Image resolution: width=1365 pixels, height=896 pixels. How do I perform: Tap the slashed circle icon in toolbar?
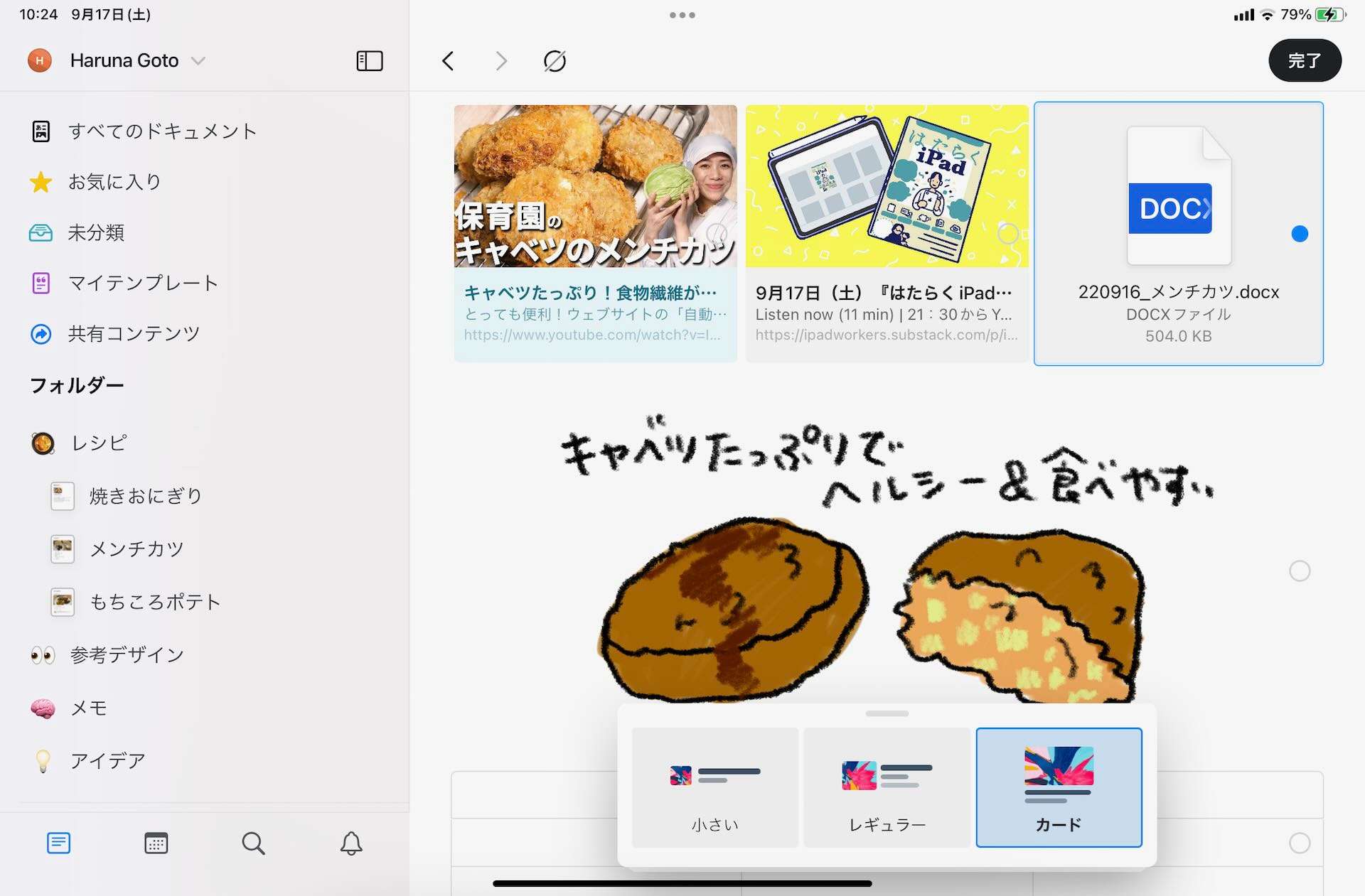coord(555,61)
